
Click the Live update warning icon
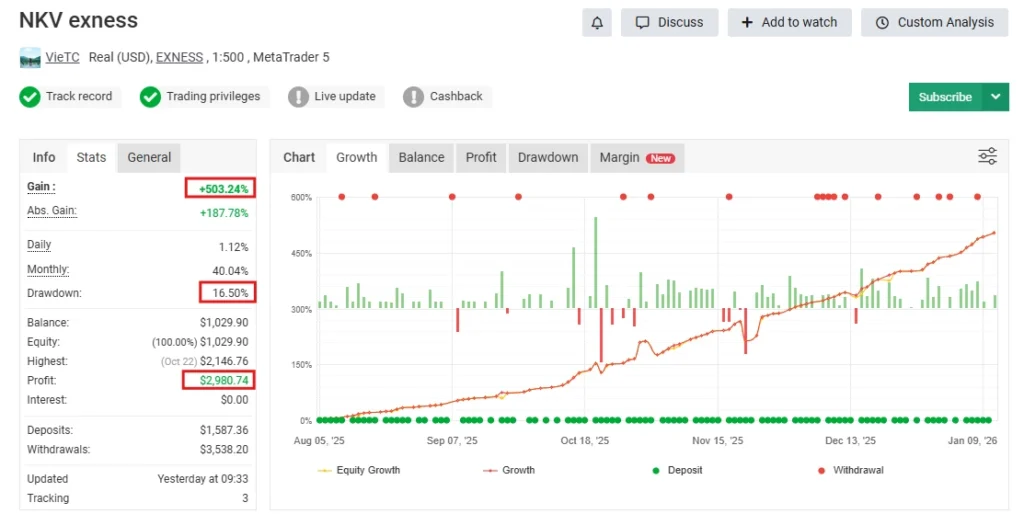(298, 97)
